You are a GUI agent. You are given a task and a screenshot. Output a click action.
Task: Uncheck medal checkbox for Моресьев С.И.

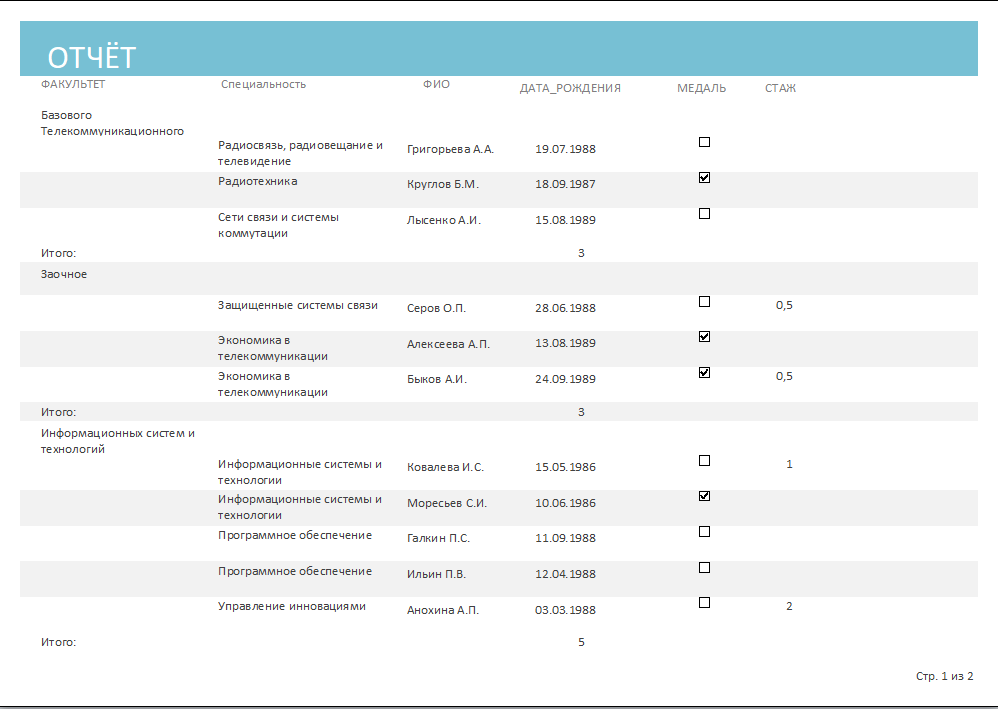(704, 496)
